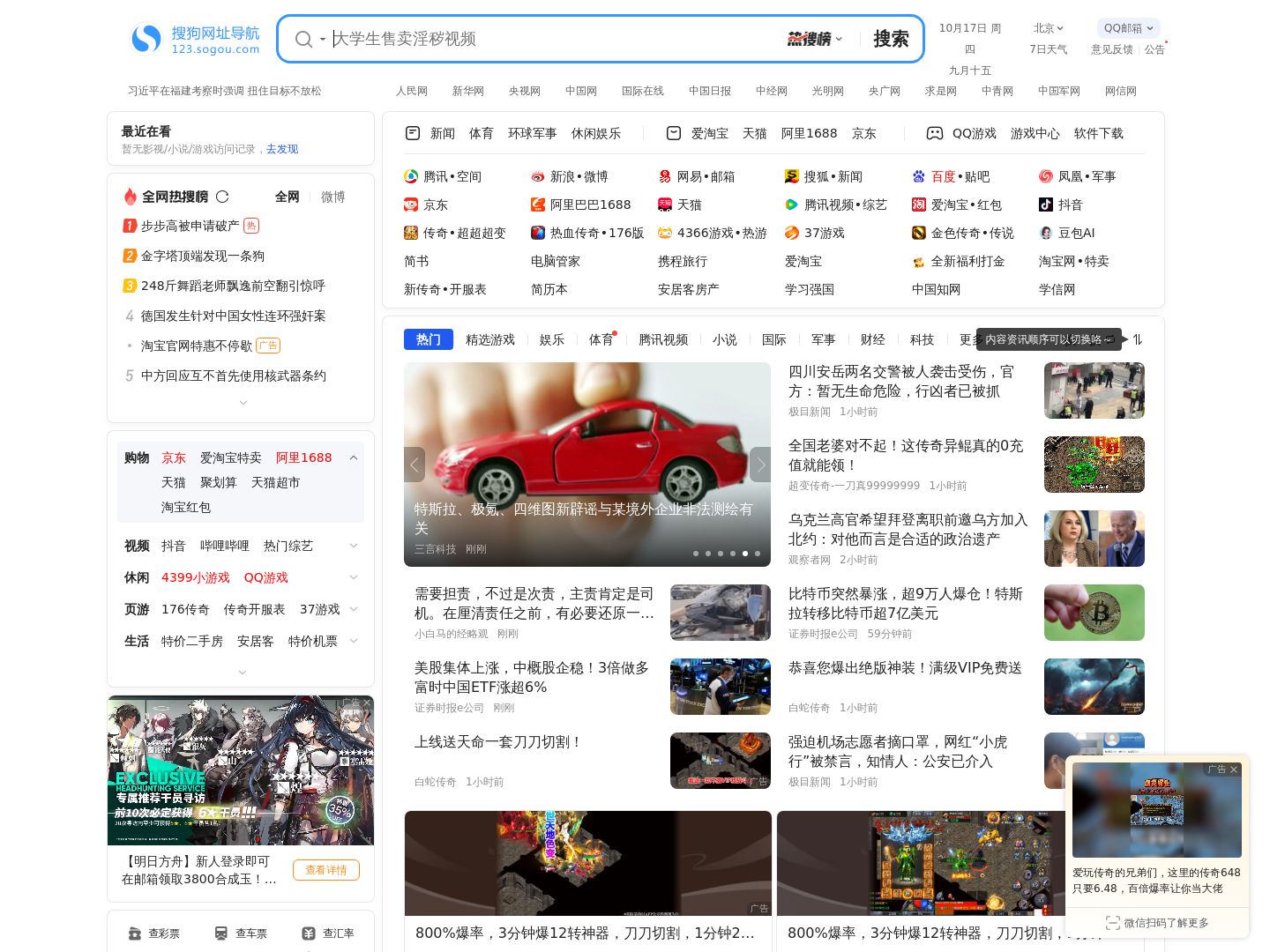Click the 37游戏 orange icon
This screenshot has height=952, width=1270.
click(792, 233)
